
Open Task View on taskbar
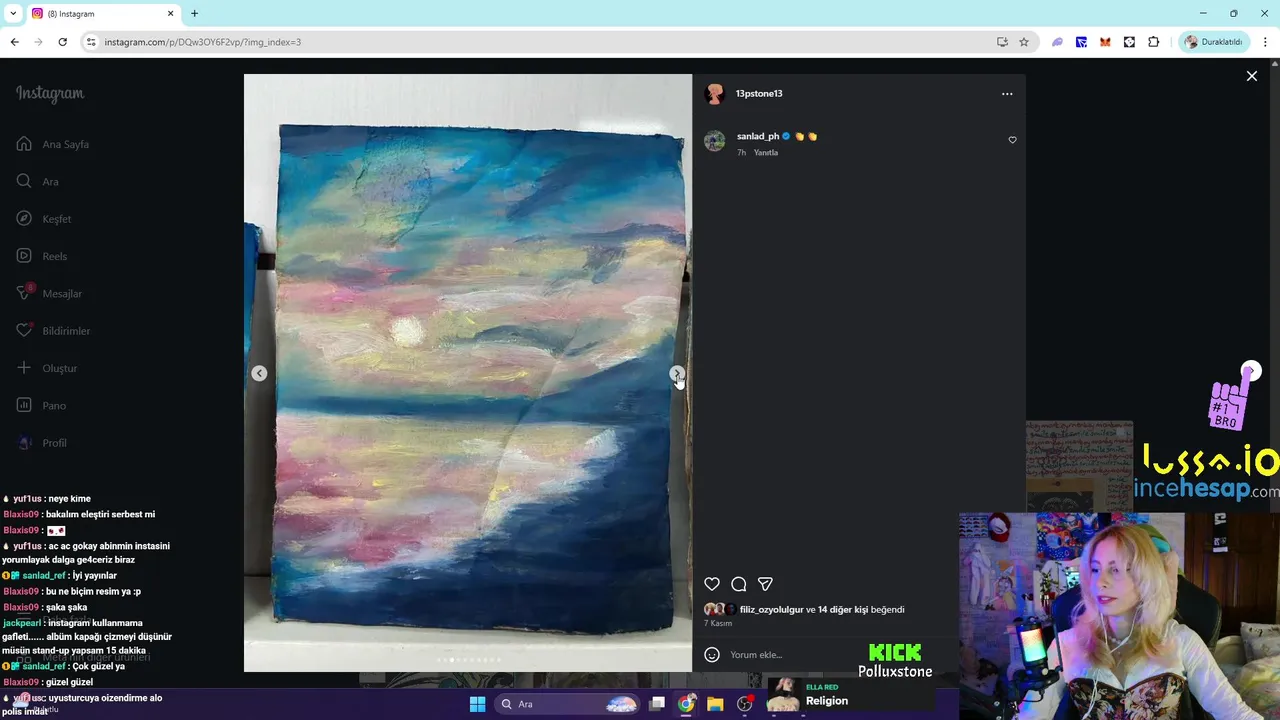tap(657, 704)
